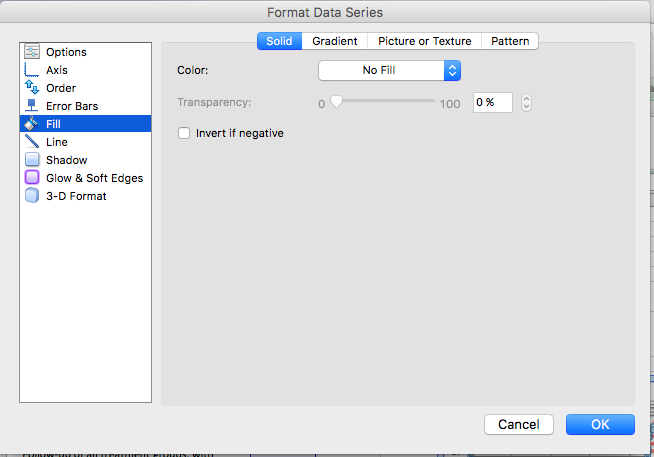Switch to the Pattern tab
The image size is (654, 457).
tap(510, 41)
